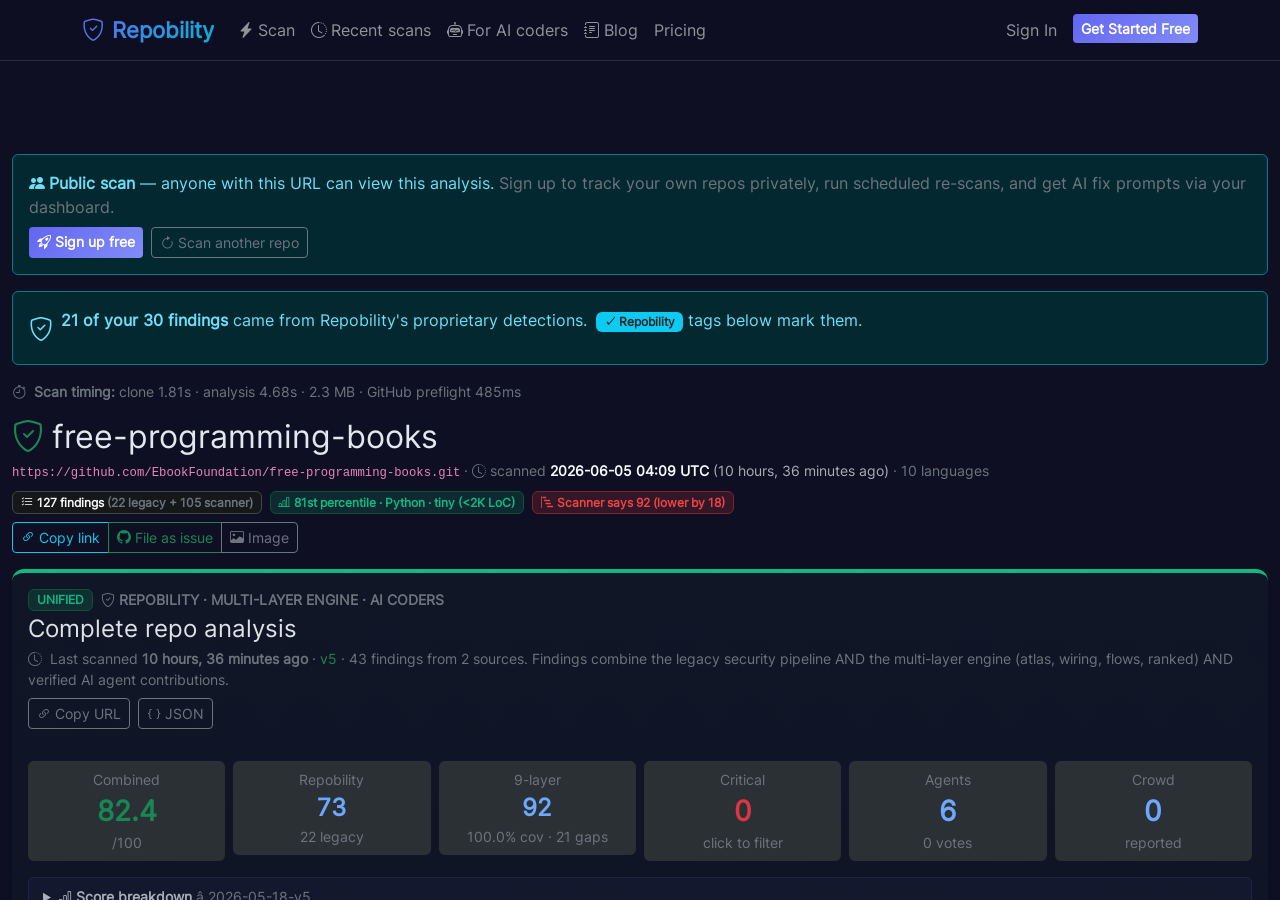Click the Sign up free button

[x=86, y=242]
